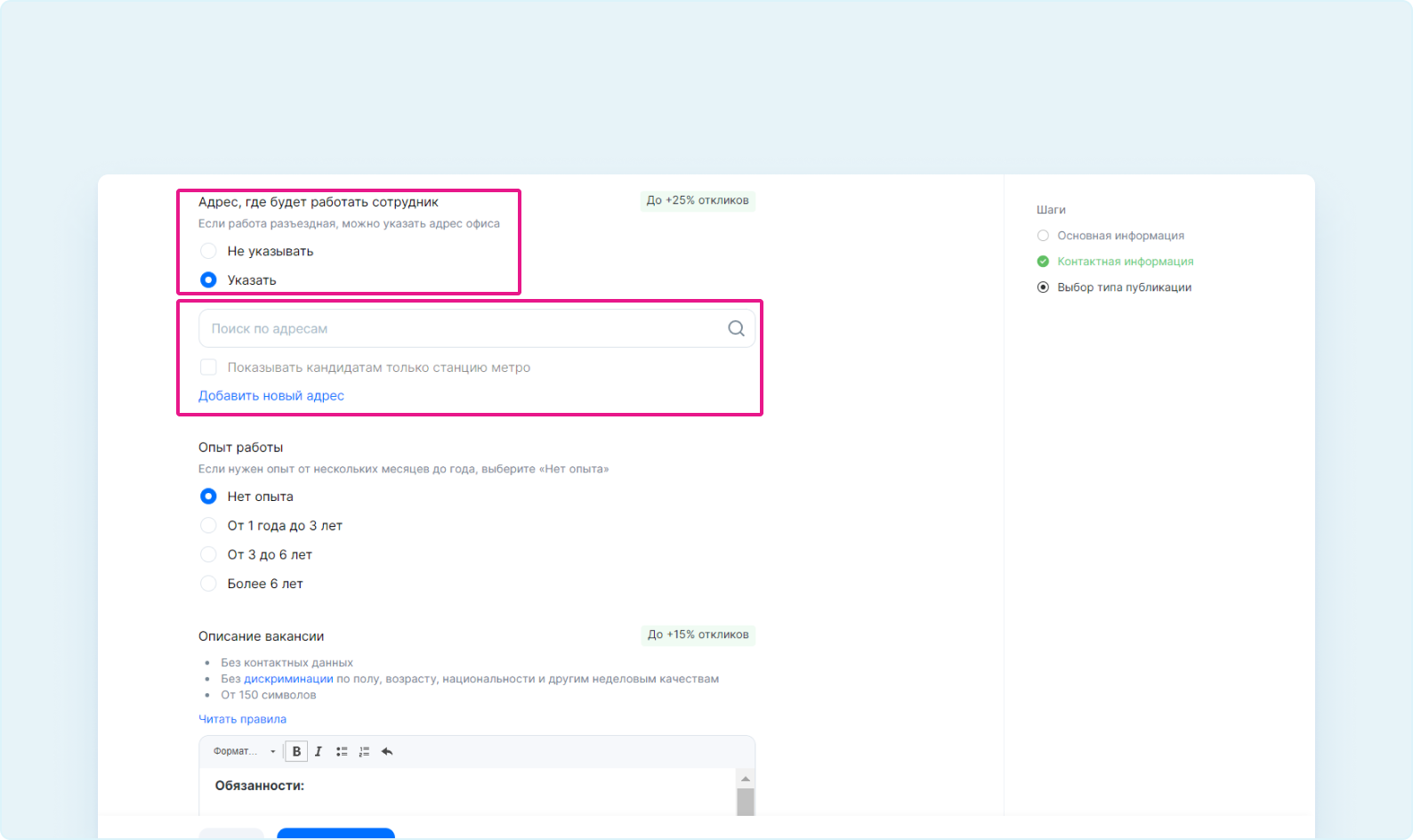Click the magnifier icon in address search
The width and height of the screenshot is (1413, 840).
tap(736, 328)
